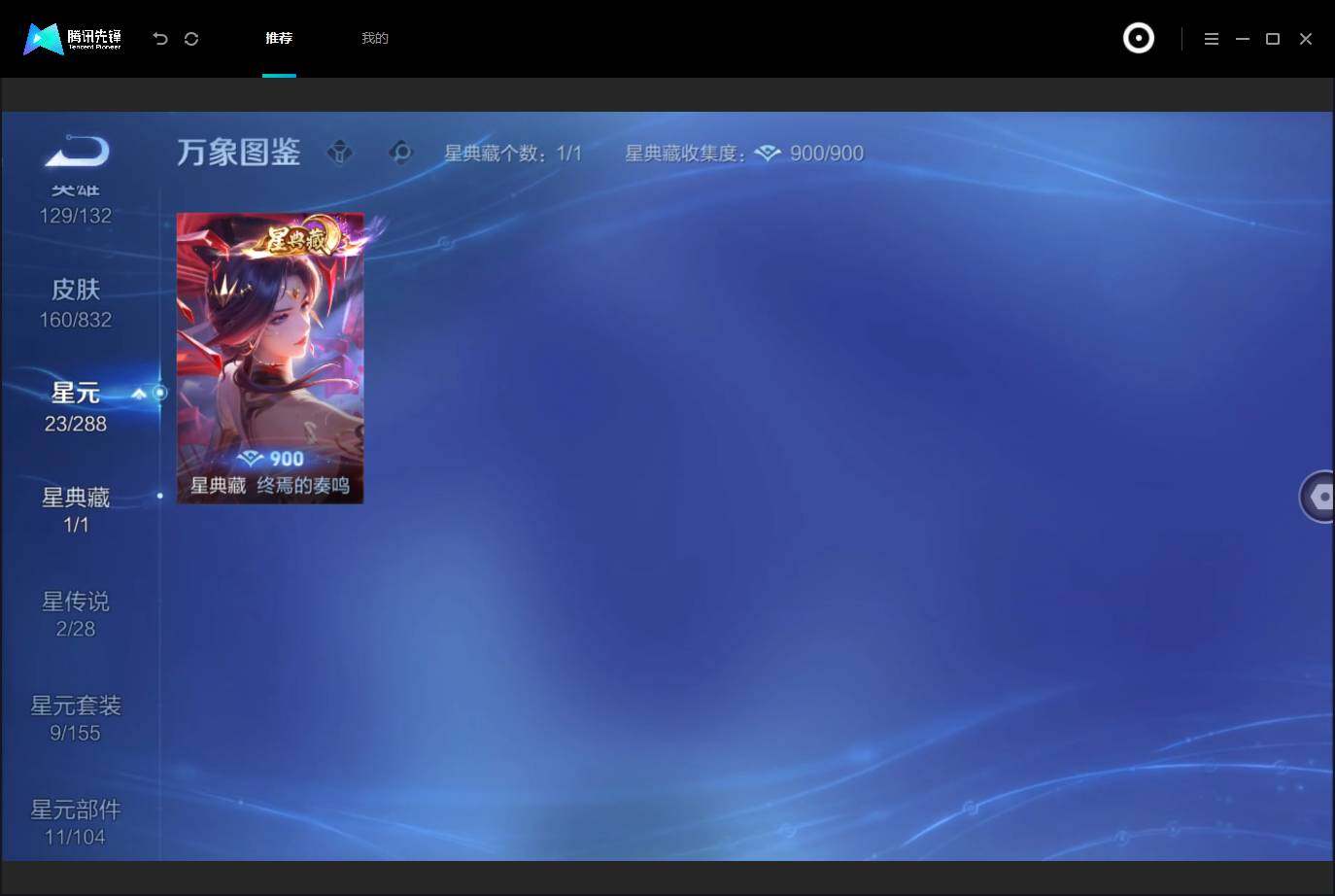
Task: Go back with the undo arrow icon
Action: click(160, 39)
